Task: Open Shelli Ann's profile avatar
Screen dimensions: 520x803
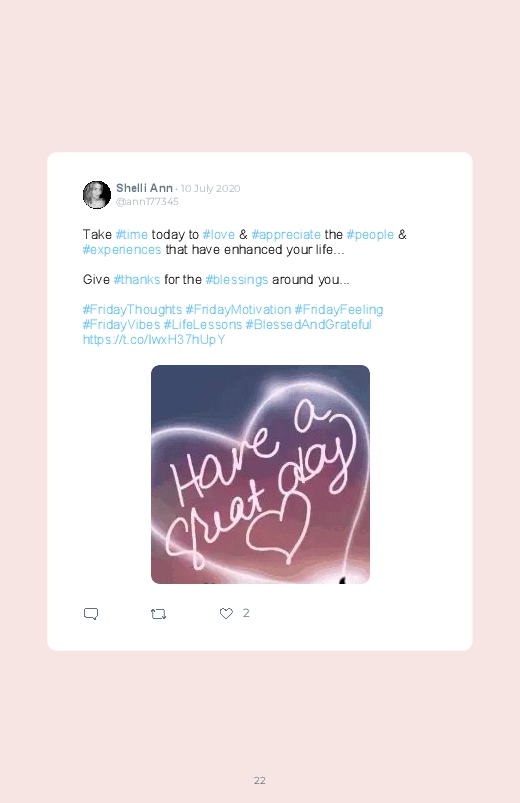Action: coord(97,195)
